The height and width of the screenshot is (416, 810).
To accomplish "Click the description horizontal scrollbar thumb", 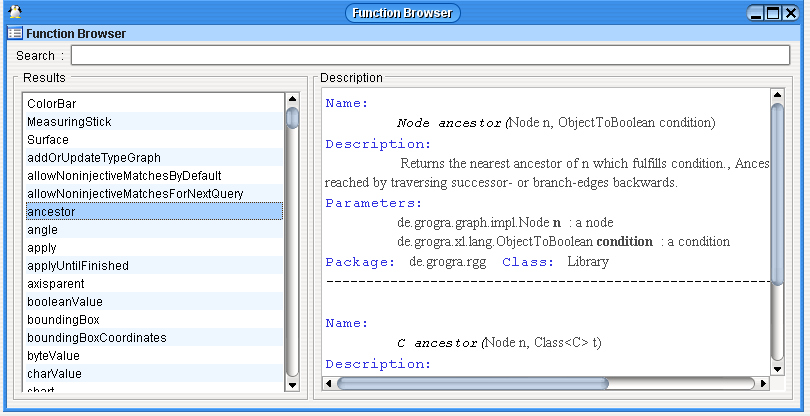I will point(472,383).
